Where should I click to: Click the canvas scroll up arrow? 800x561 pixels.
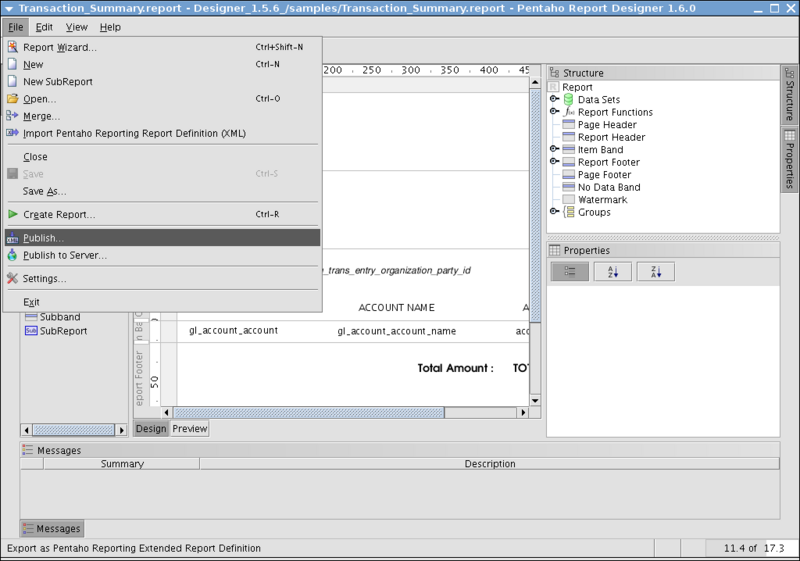[535, 82]
